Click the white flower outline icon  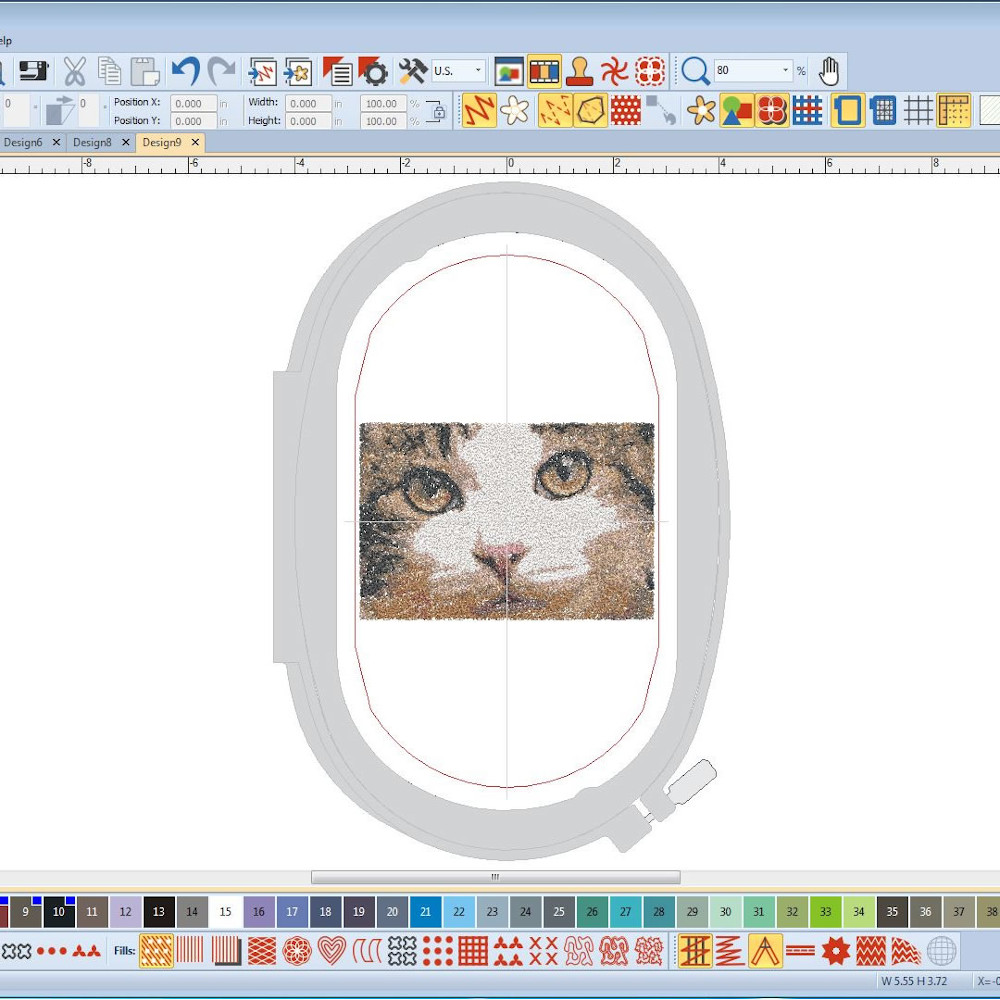click(514, 110)
